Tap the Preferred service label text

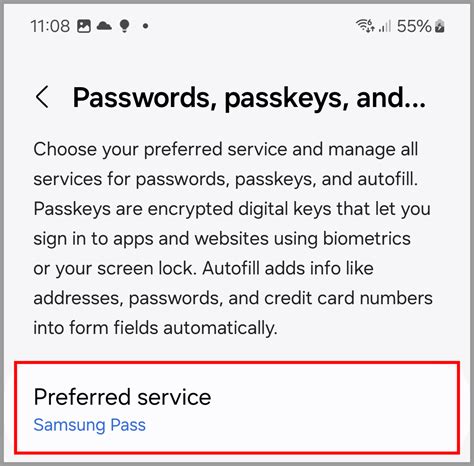(122, 397)
